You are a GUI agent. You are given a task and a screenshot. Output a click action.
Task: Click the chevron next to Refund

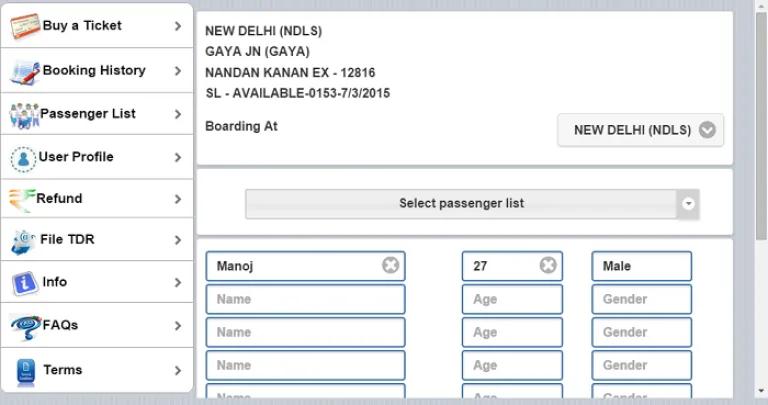(x=178, y=199)
